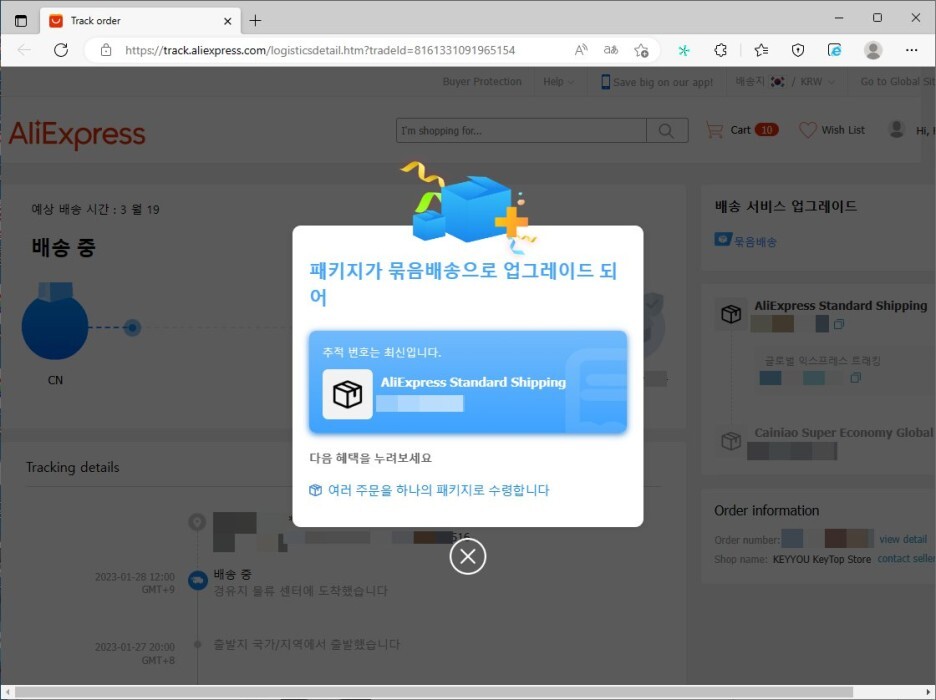View site information lock icon
The image size is (936, 700).
[x=106, y=50]
